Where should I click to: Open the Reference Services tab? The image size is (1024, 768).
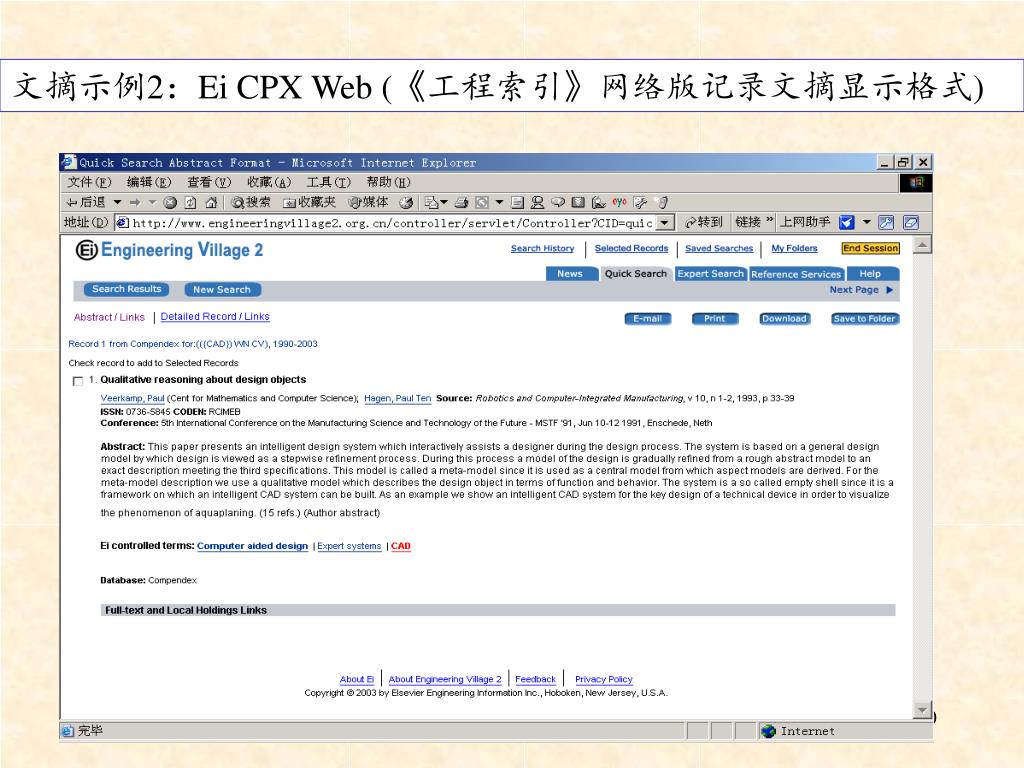pyautogui.click(x=796, y=274)
